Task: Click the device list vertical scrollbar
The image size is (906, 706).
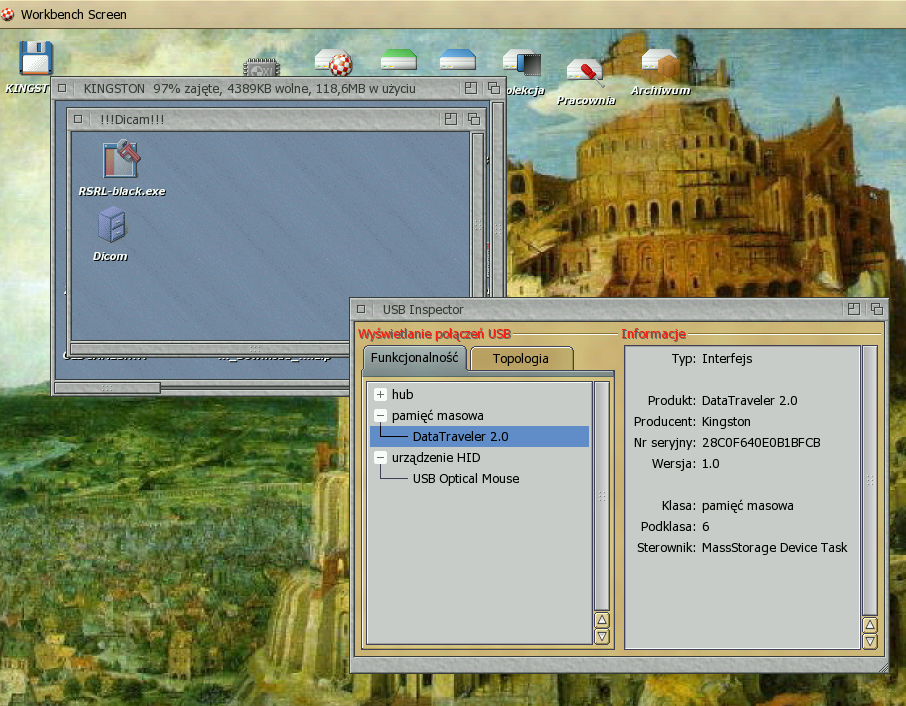Action: pyautogui.click(x=601, y=496)
